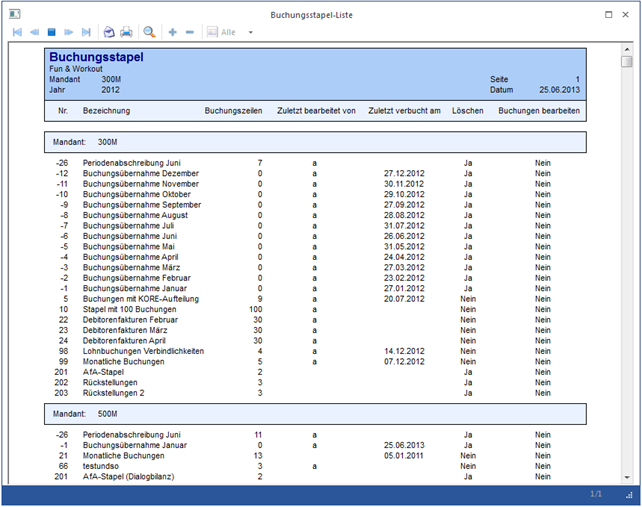Open the search magnifier tool
This screenshot has height=507, width=642.
pos(150,32)
